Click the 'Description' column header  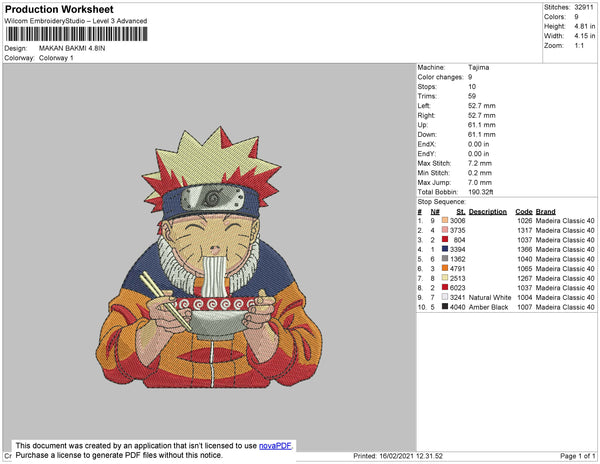[488, 212]
